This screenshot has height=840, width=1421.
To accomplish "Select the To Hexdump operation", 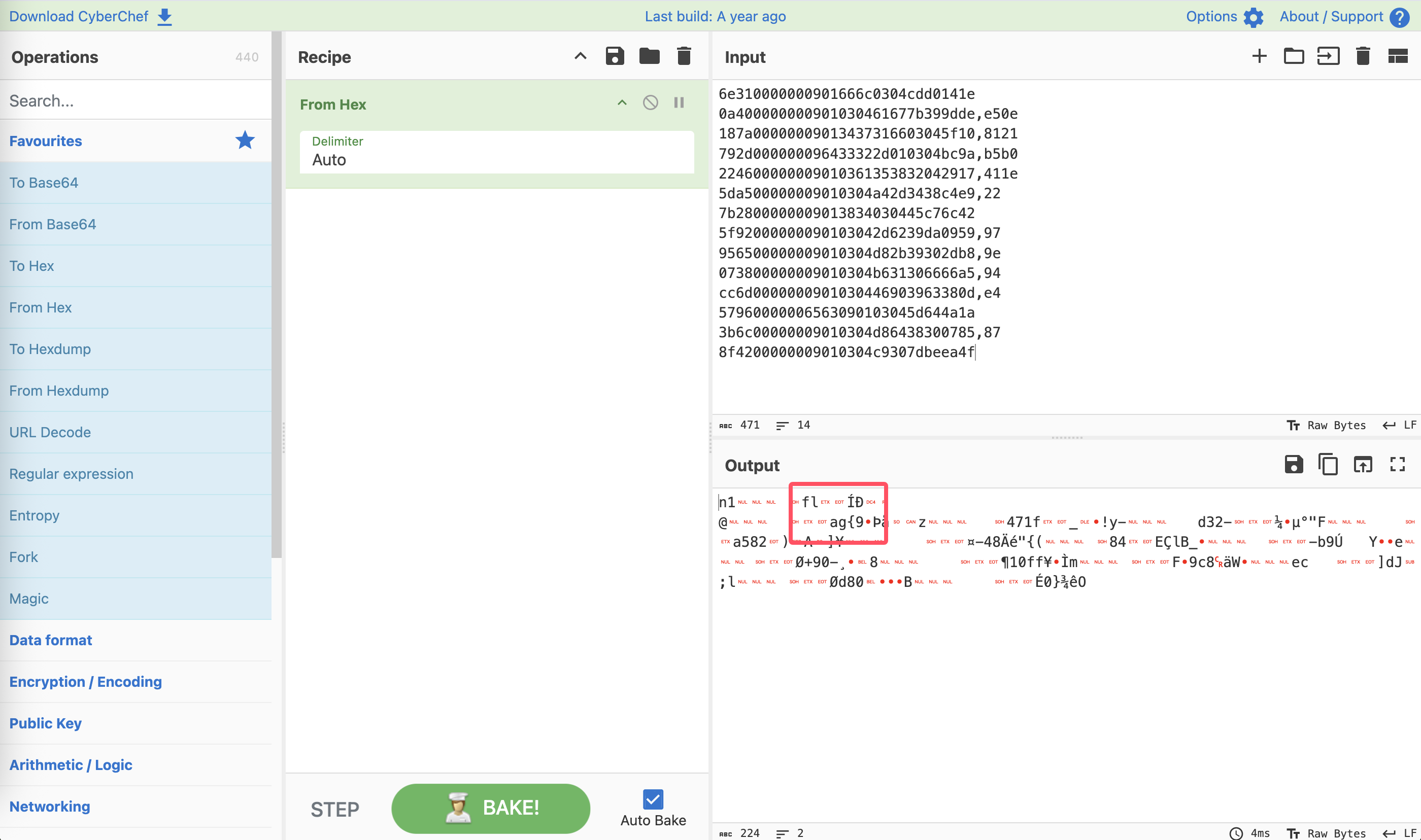I will [x=136, y=349].
